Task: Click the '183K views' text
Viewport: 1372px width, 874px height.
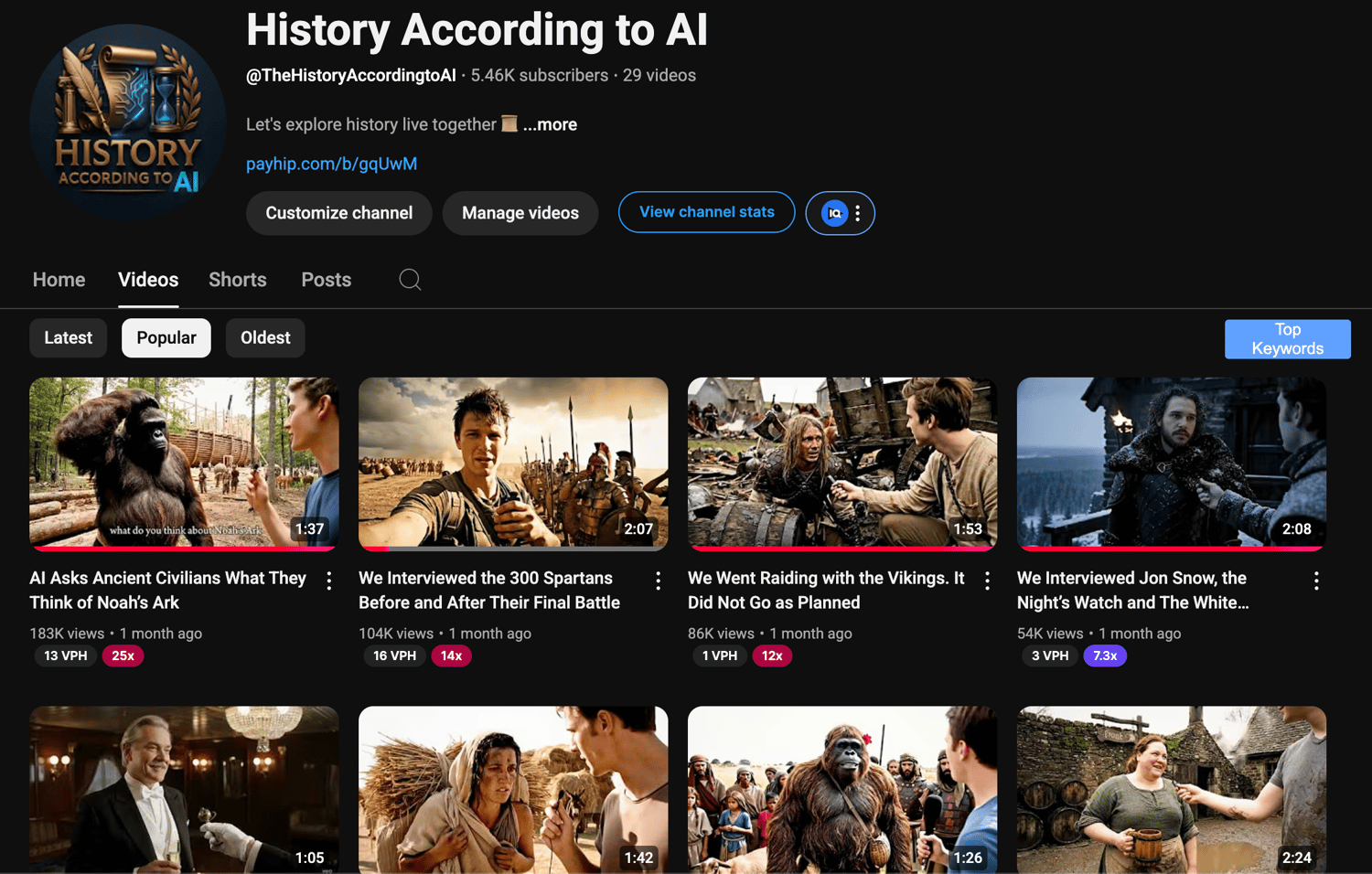Action: [x=67, y=634]
